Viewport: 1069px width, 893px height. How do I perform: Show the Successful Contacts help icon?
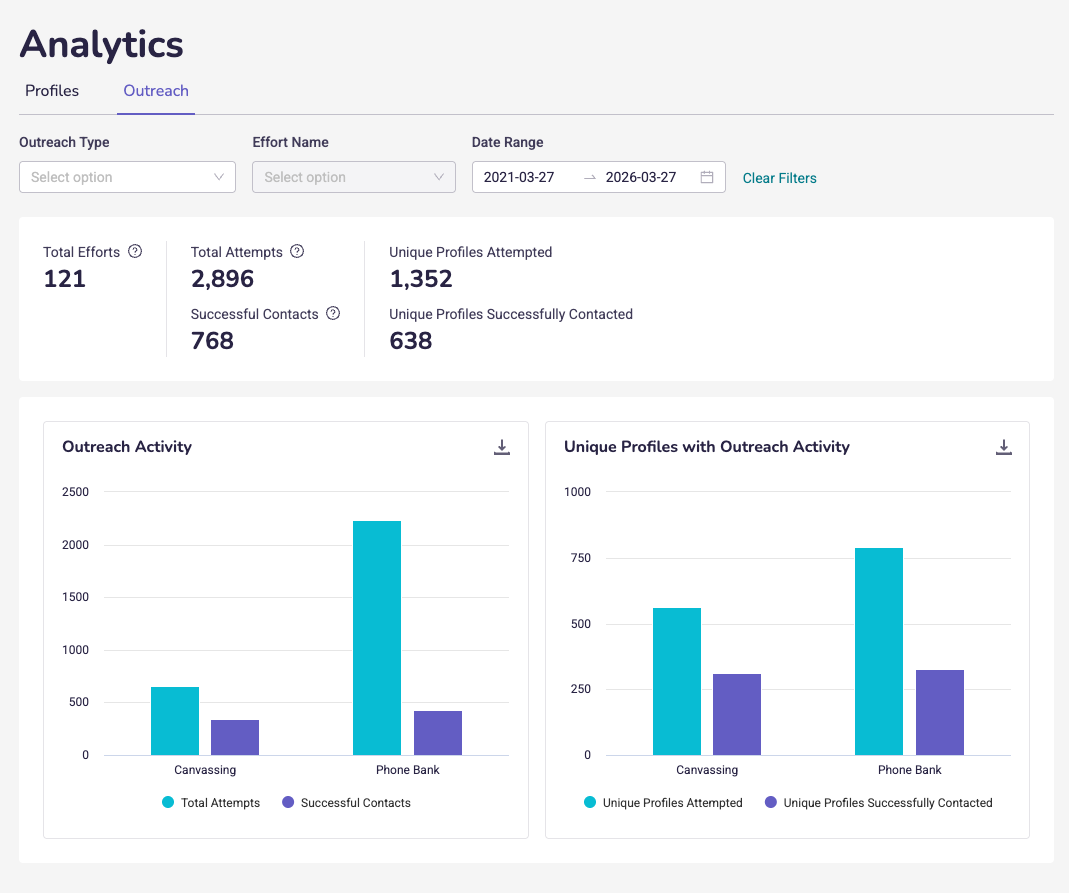(x=333, y=314)
